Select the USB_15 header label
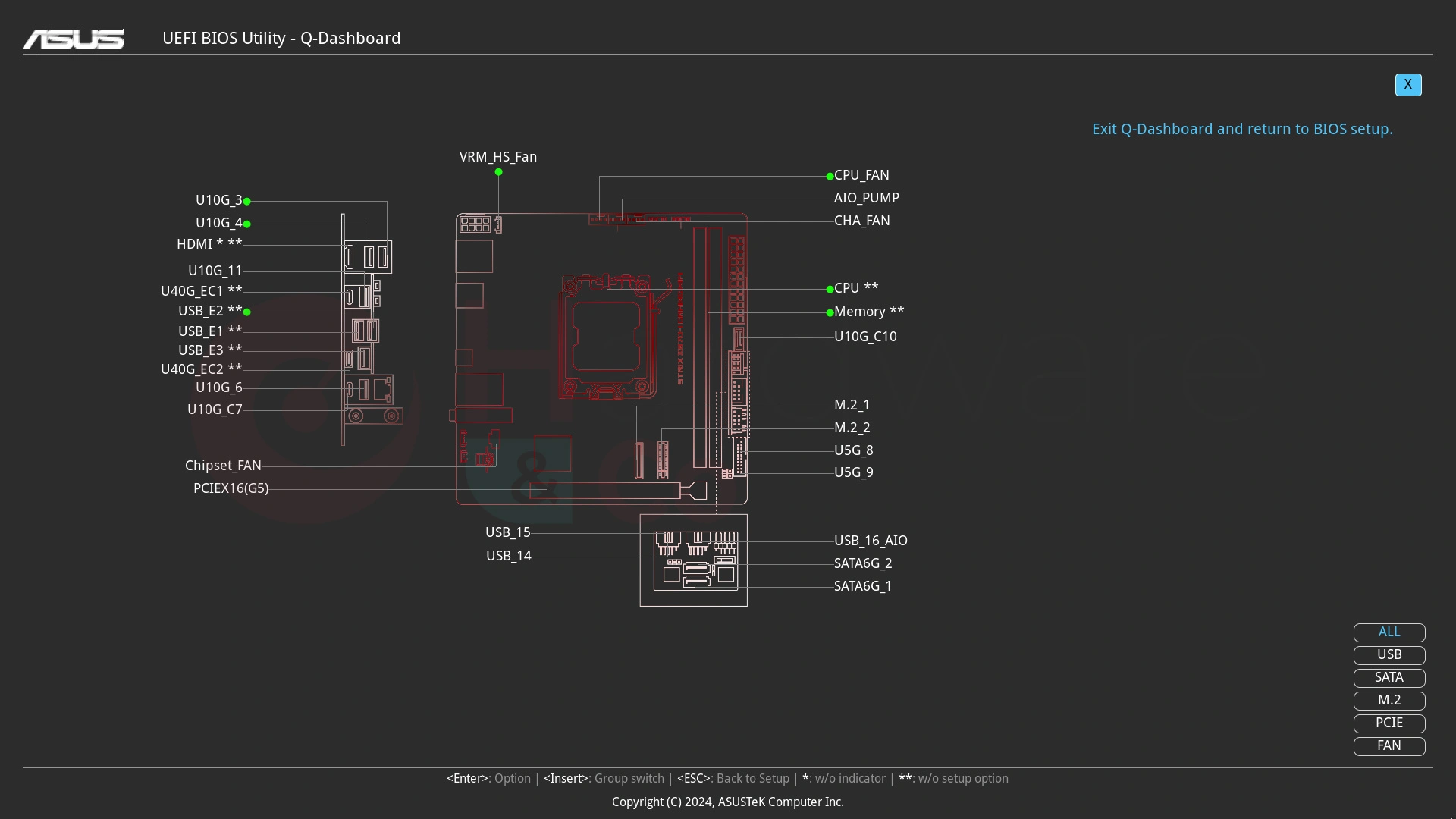1456x819 pixels. pos(508,532)
